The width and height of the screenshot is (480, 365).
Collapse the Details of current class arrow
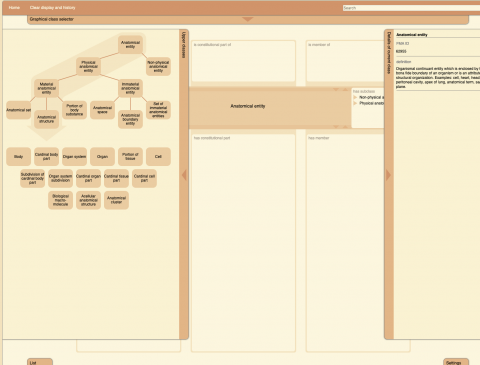[388, 175]
